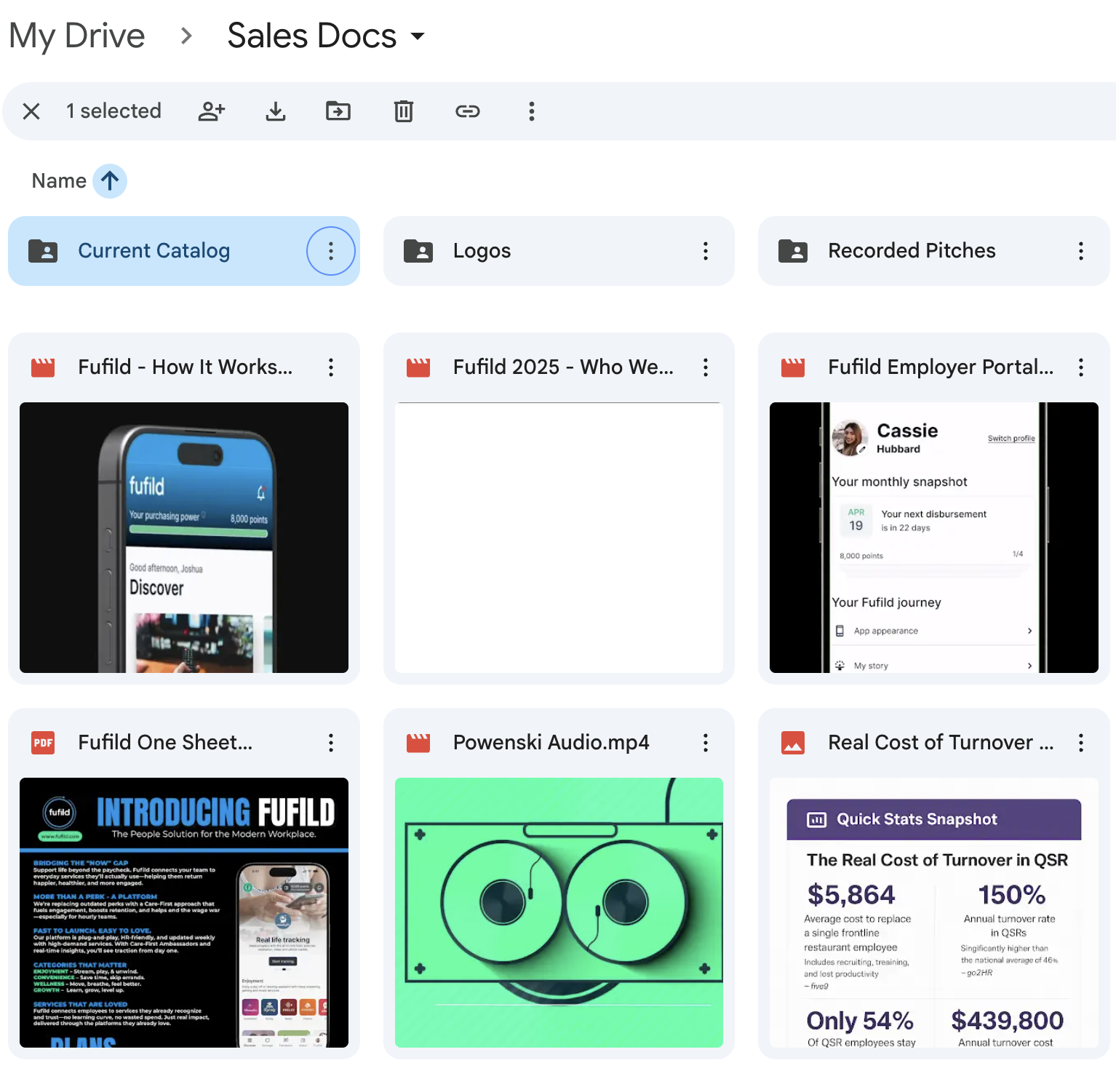Move selected item to another folder
The height and width of the screenshot is (1092, 1116).
click(x=338, y=111)
